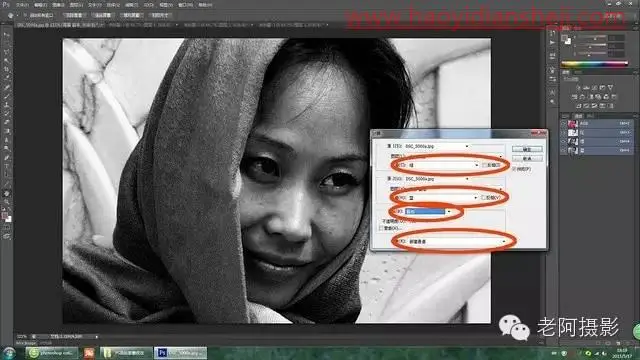640x360 pixels.
Task: Select the Clone Stamp tool
Action: pyautogui.click(x=7, y=104)
